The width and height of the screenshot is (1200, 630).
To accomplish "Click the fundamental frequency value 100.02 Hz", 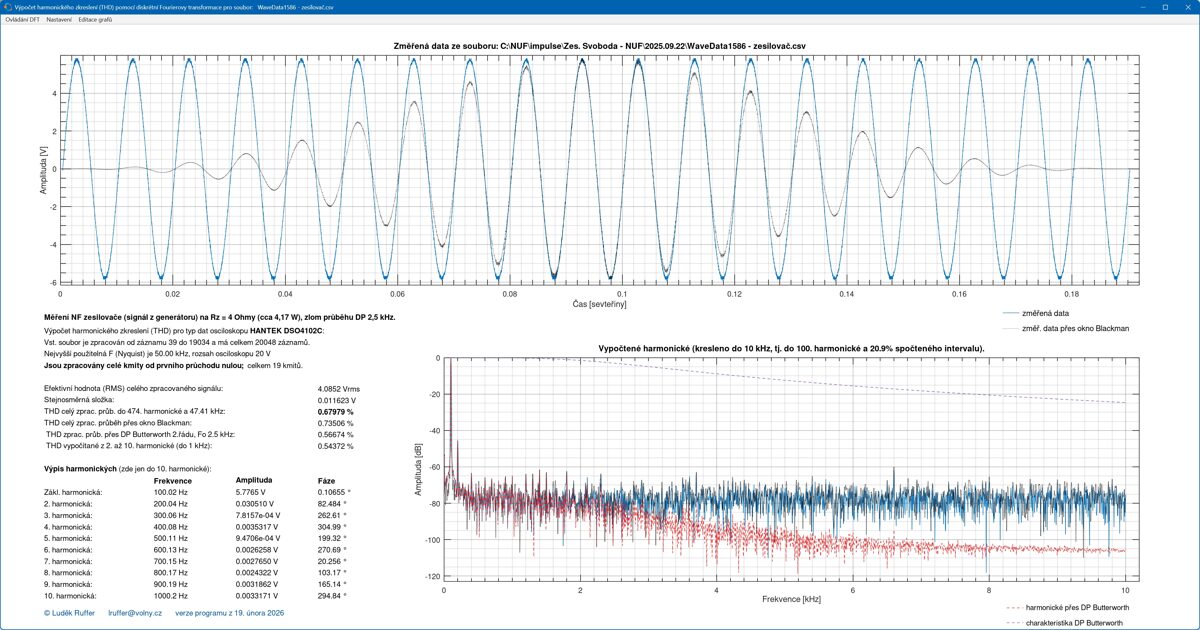I will (169, 492).
